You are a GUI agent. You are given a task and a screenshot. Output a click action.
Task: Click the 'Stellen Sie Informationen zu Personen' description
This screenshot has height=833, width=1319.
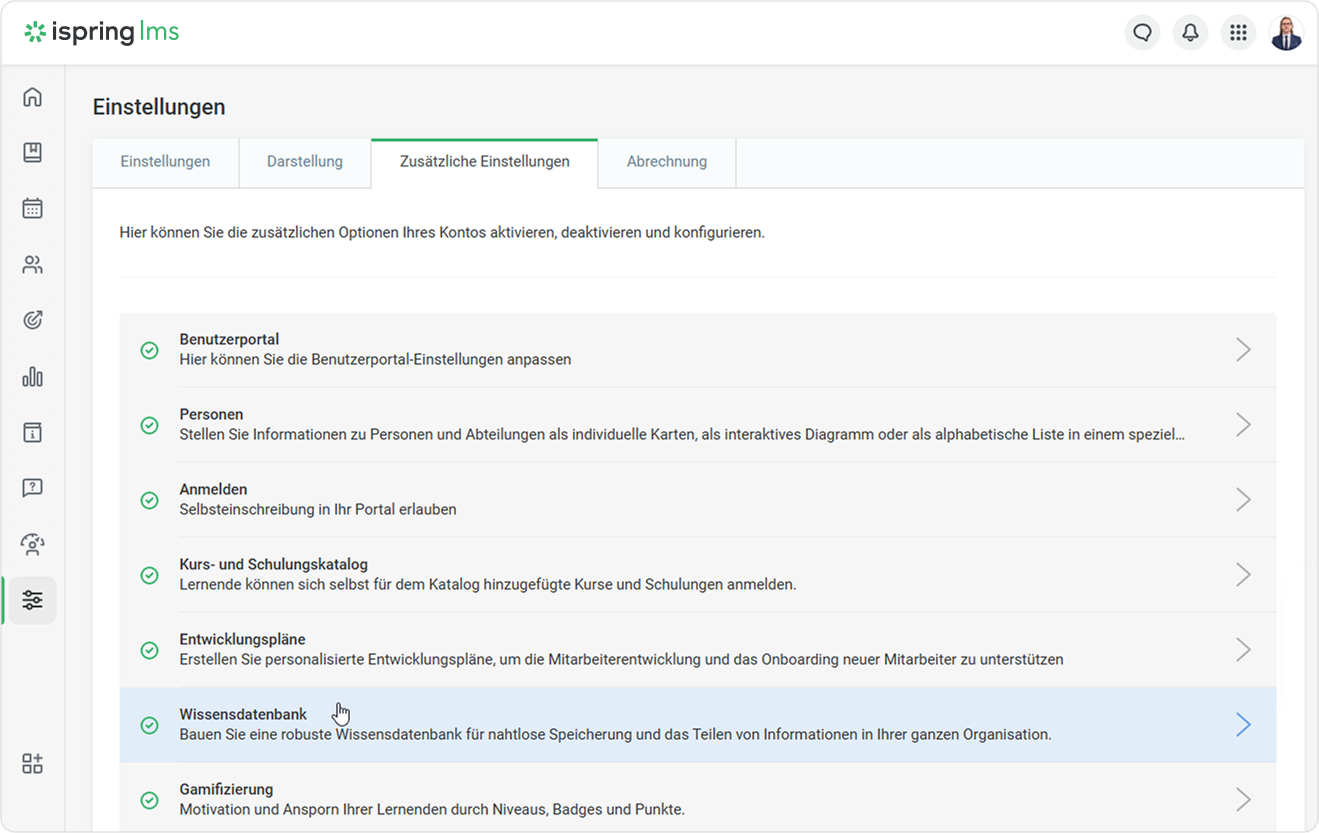pyautogui.click(x=683, y=435)
